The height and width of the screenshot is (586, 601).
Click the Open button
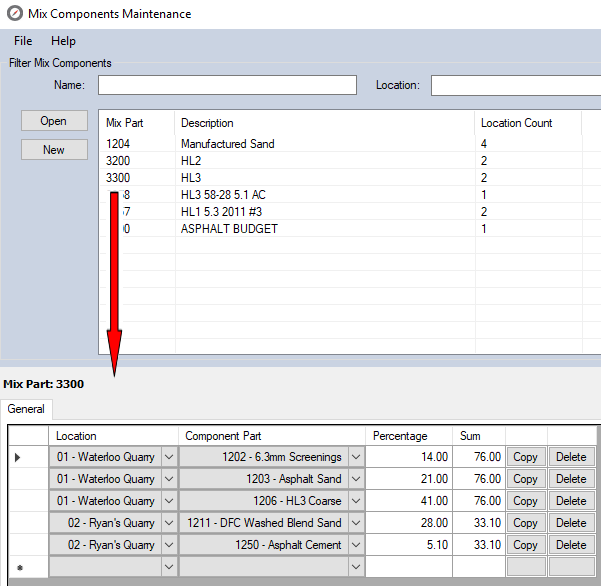pyautogui.click(x=54, y=121)
